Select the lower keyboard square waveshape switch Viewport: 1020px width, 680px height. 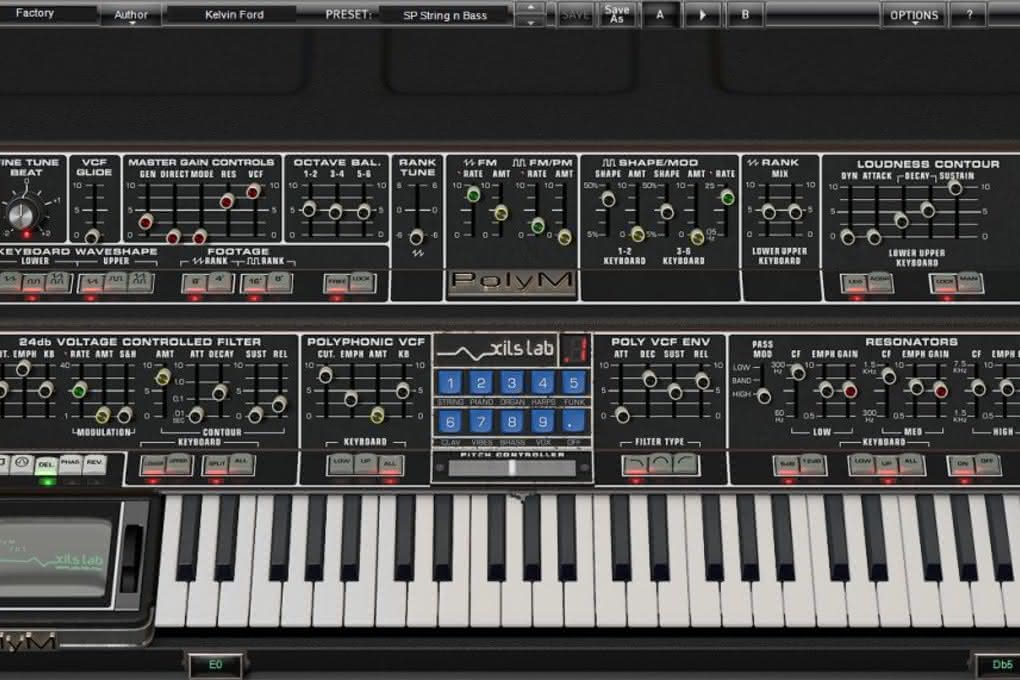pyautogui.click(x=33, y=282)
